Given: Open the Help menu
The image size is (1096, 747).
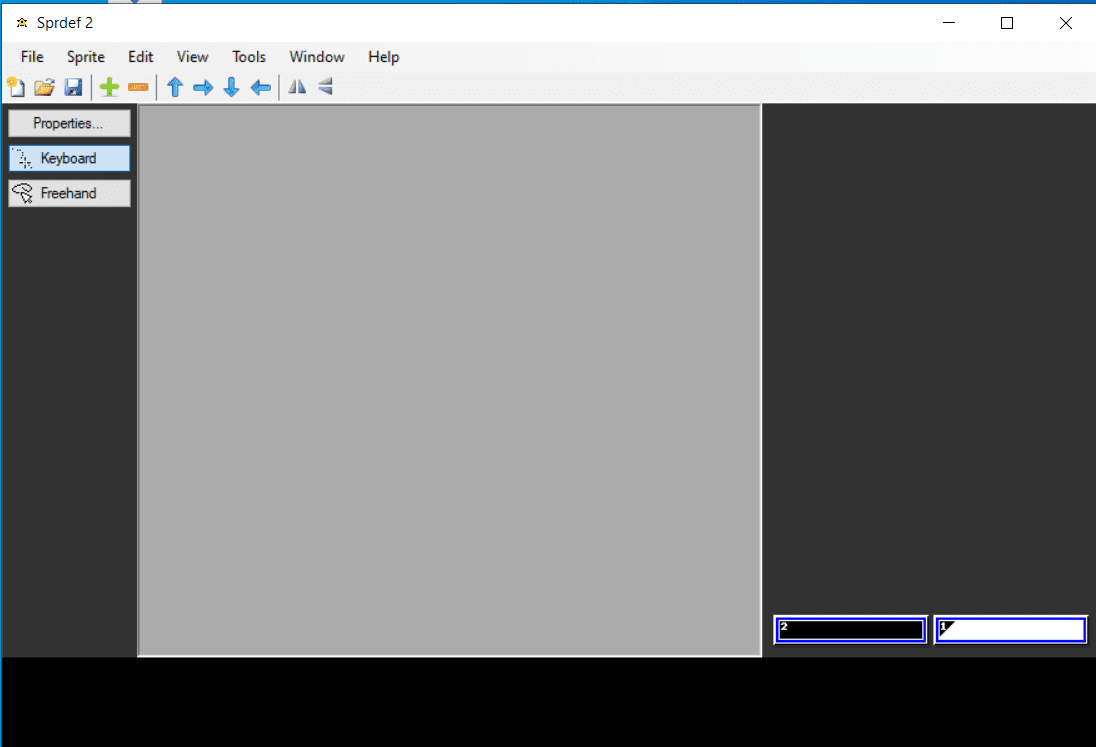Looking at the screenshot, I should 384,57.
